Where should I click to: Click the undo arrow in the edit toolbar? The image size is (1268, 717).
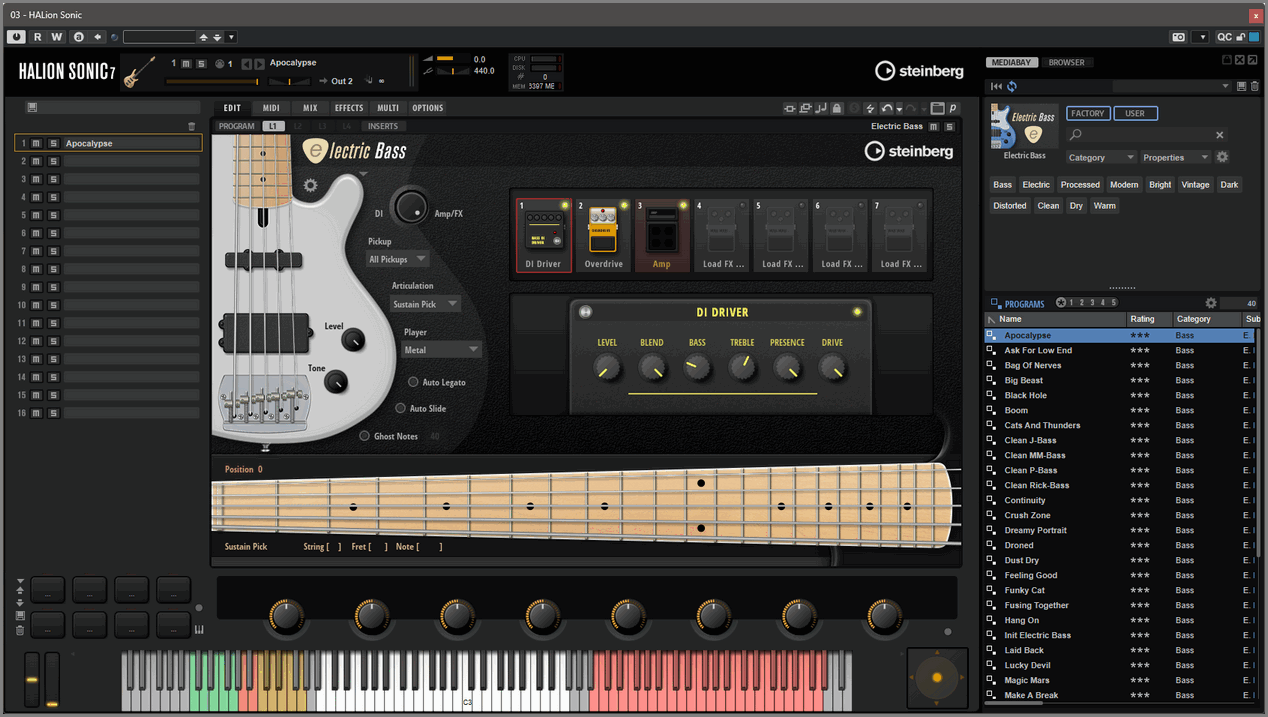click(x=886, y=108)
